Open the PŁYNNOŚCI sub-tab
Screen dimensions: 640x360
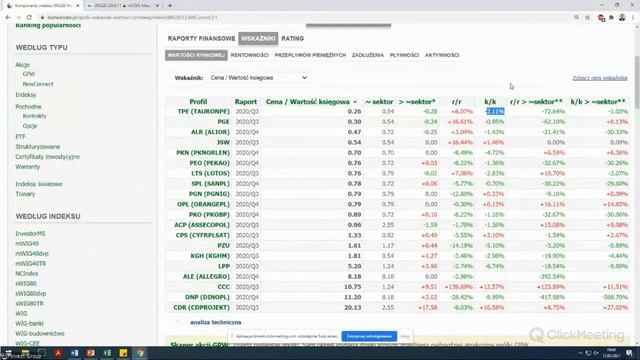tap(404, 55)
